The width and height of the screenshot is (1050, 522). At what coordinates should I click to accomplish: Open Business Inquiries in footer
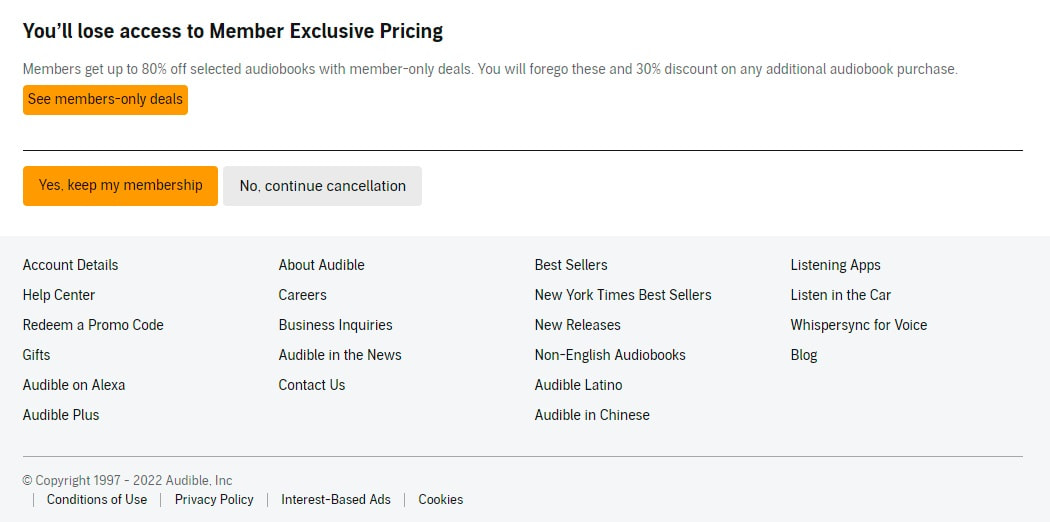tap(335, 325)
